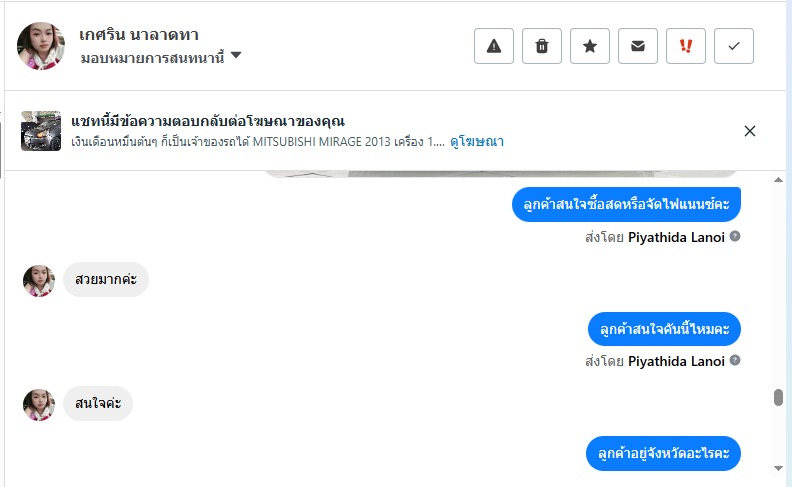Delete conversation with trash can icon
Viewport: 792px width, 487px height.
542,46
